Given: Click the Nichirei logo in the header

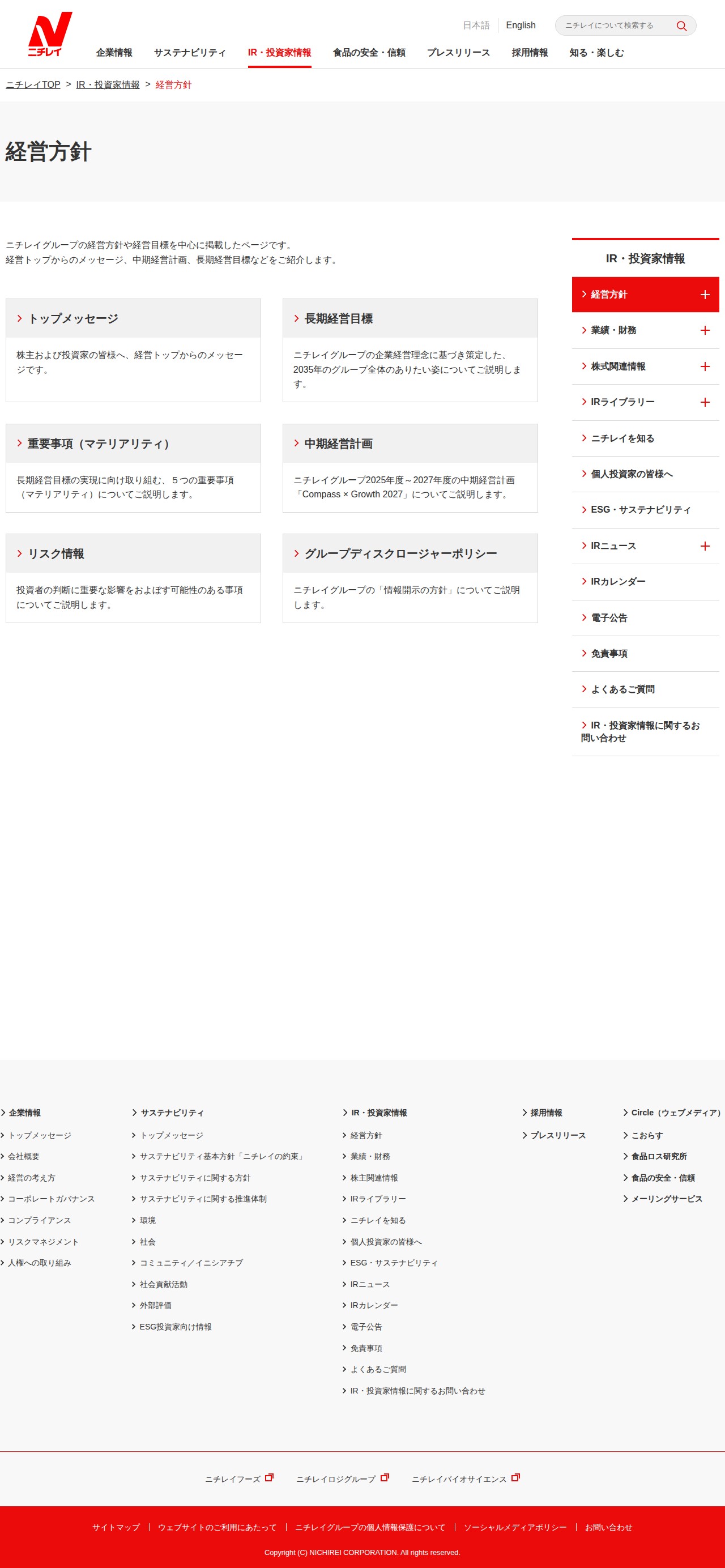Looking at the screenshot, I should [50, 34].
